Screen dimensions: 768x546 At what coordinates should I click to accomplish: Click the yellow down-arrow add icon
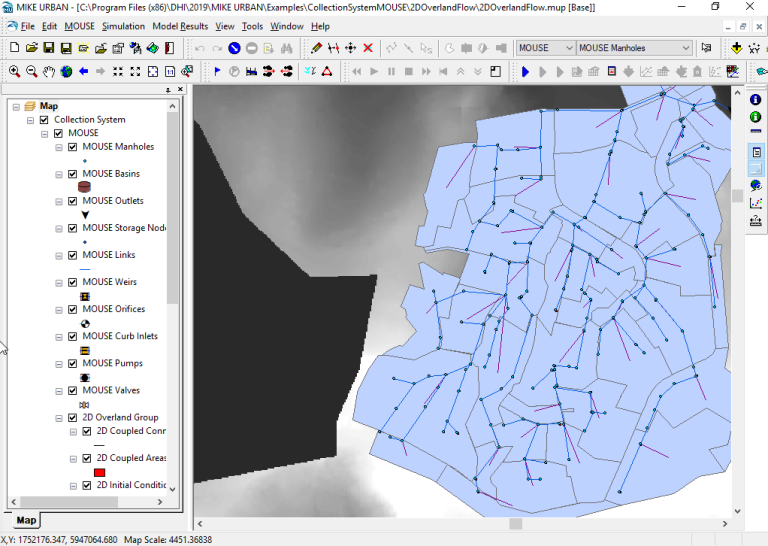pos(737,47)
